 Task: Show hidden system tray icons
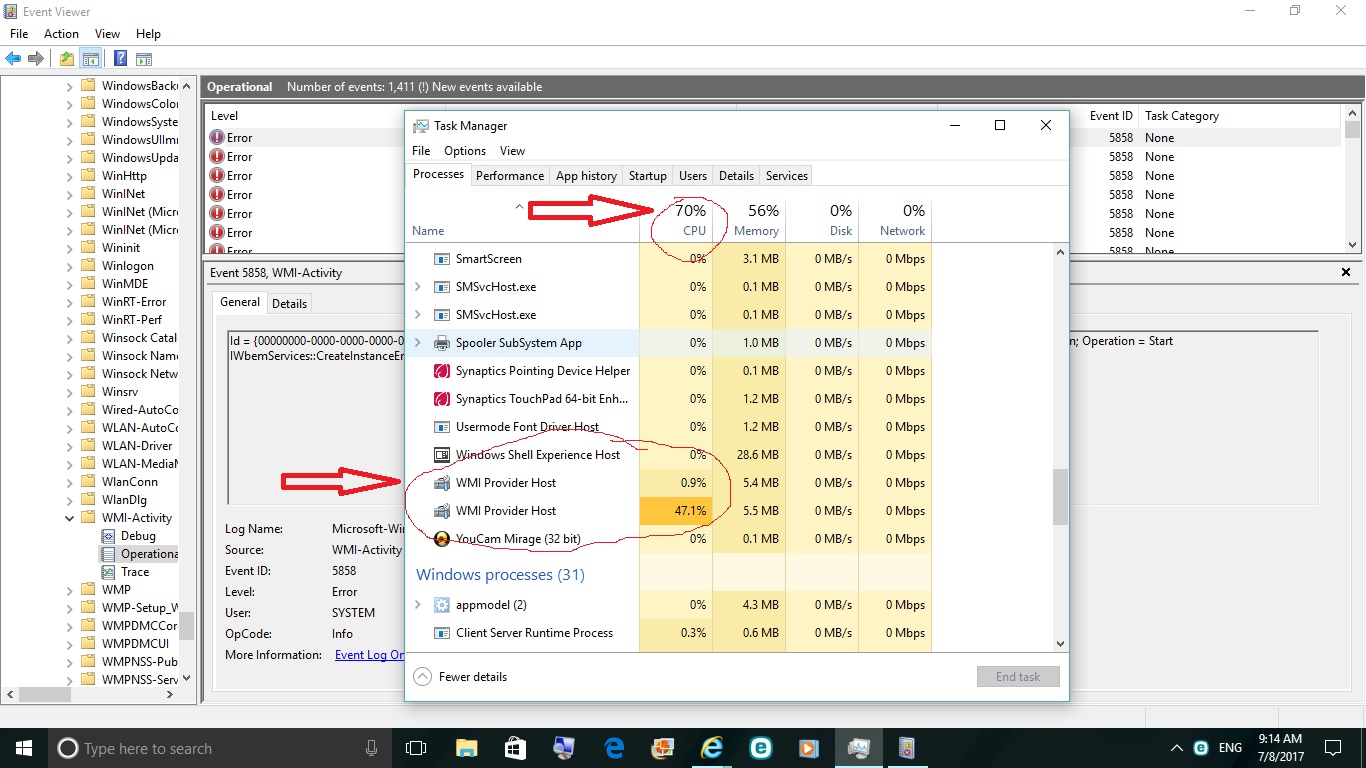coord(1176,748)
